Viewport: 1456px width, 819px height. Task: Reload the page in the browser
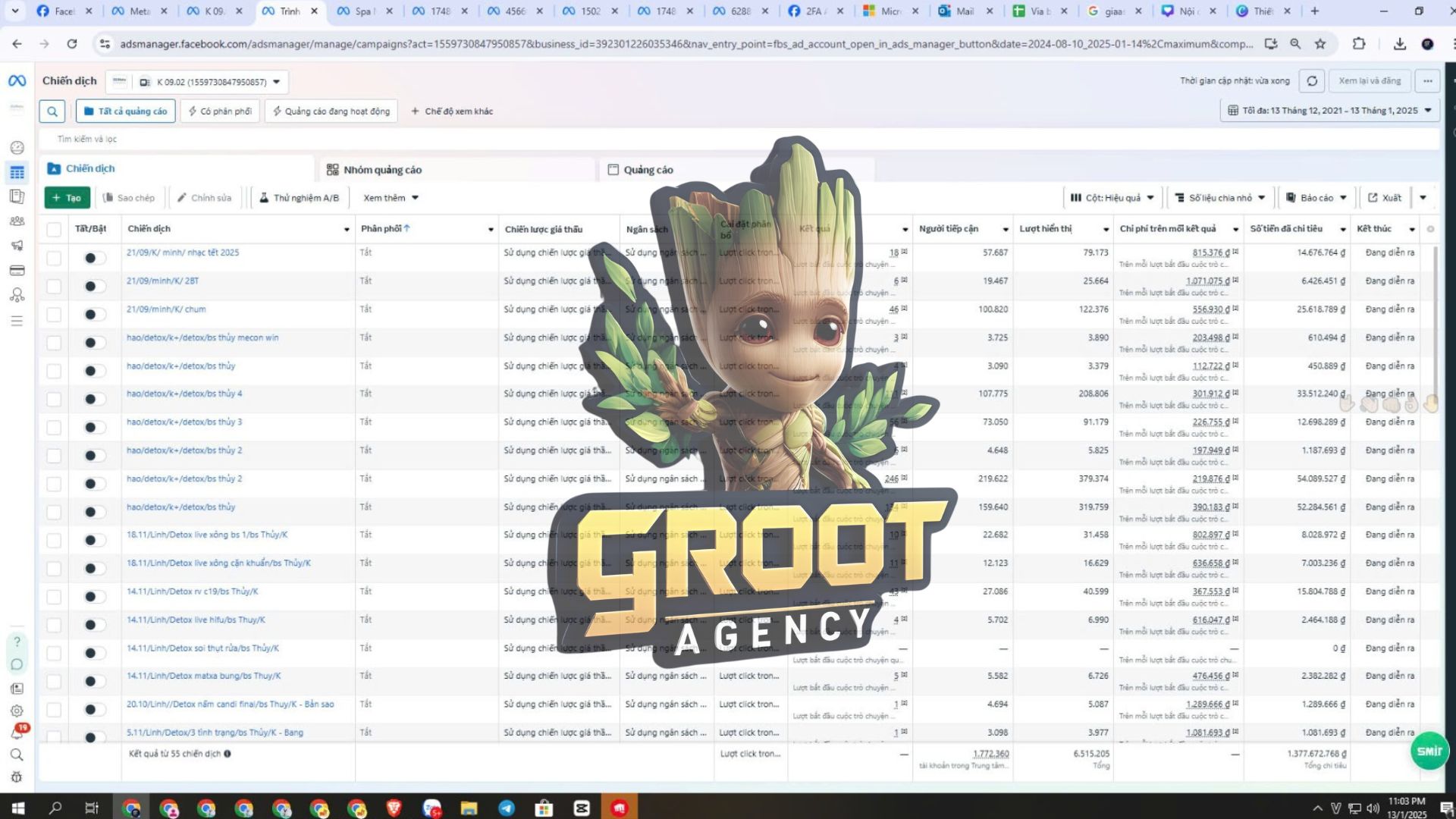pyautogui.click(x=72, y=44)
